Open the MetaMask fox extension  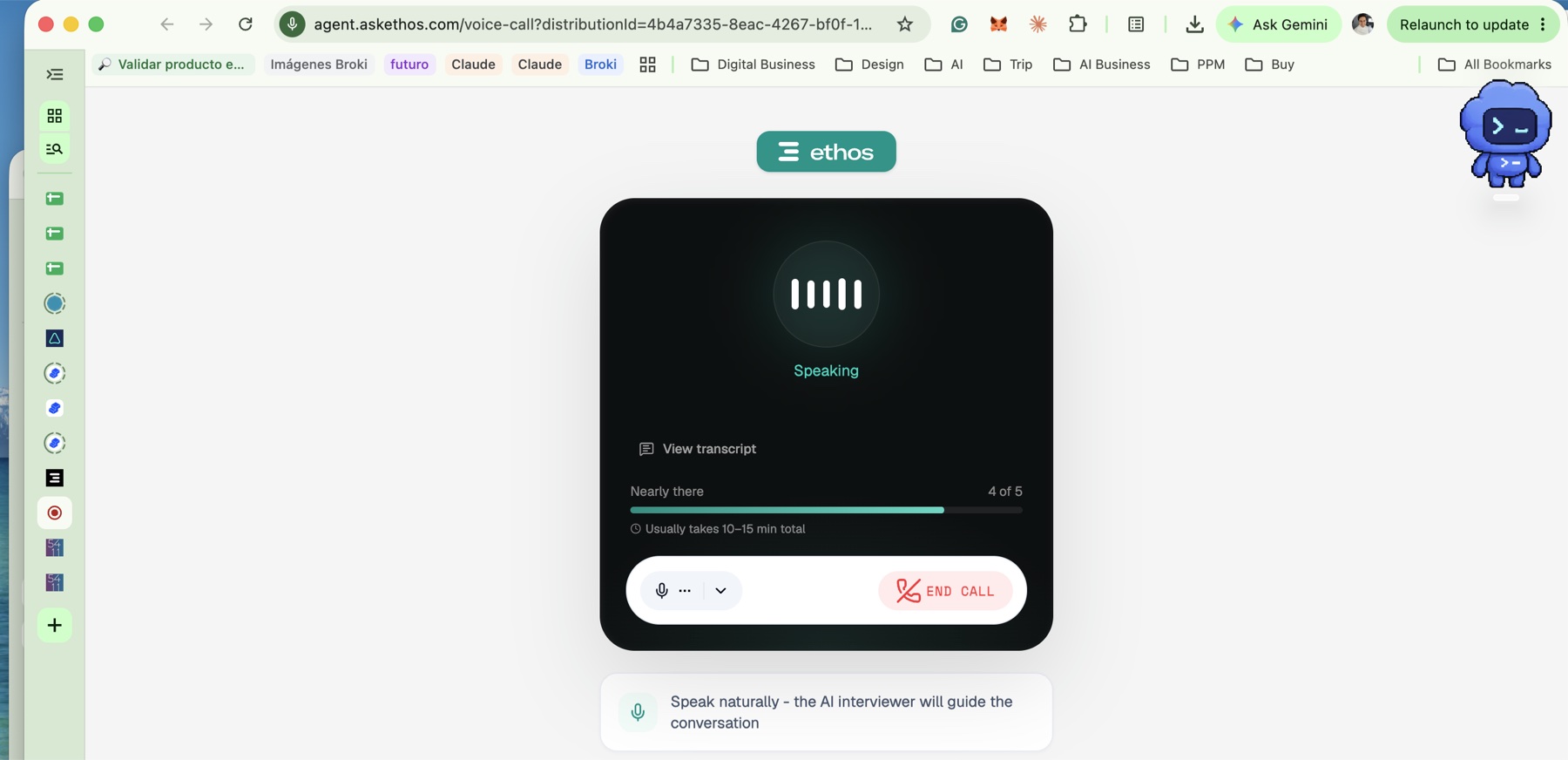point(998,24)
